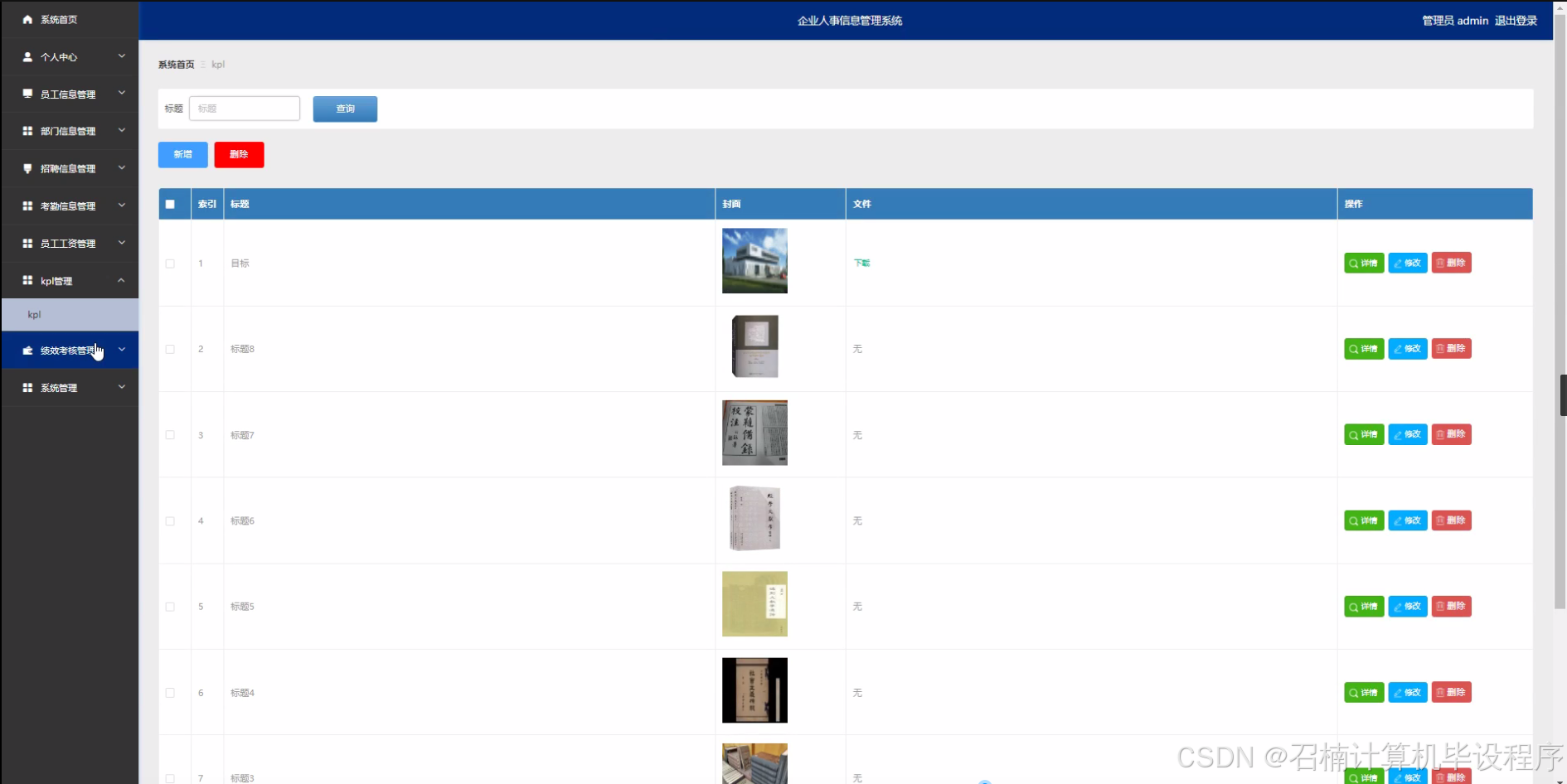Image resolution: width=1567 pixels, height=784 pixels.
Task: Open the cover thumbnail in 标题6 row
Action: [x=754, y=519]
